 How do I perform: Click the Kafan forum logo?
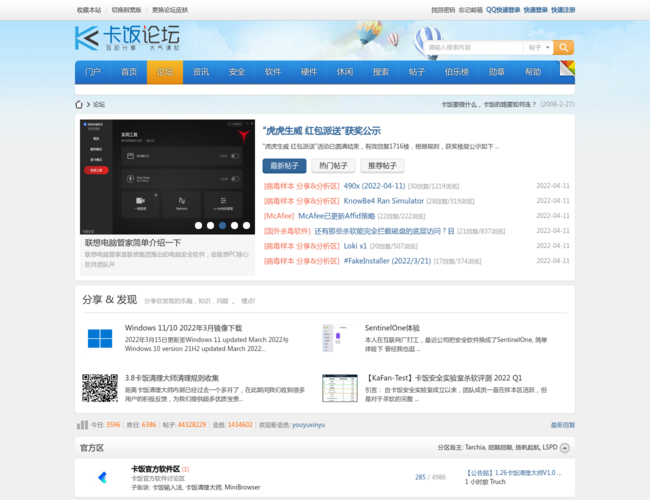pyautogui.click(x=127, y=38)
